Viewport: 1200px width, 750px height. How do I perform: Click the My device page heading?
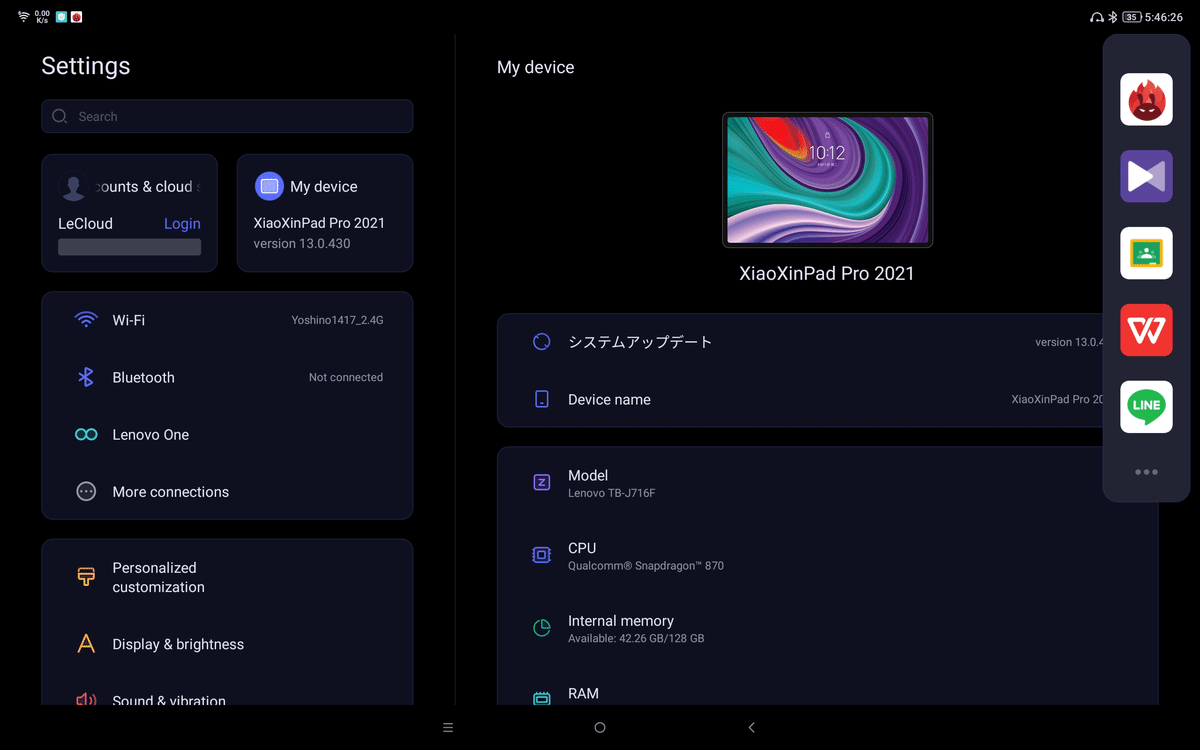(x=536, y=68)
